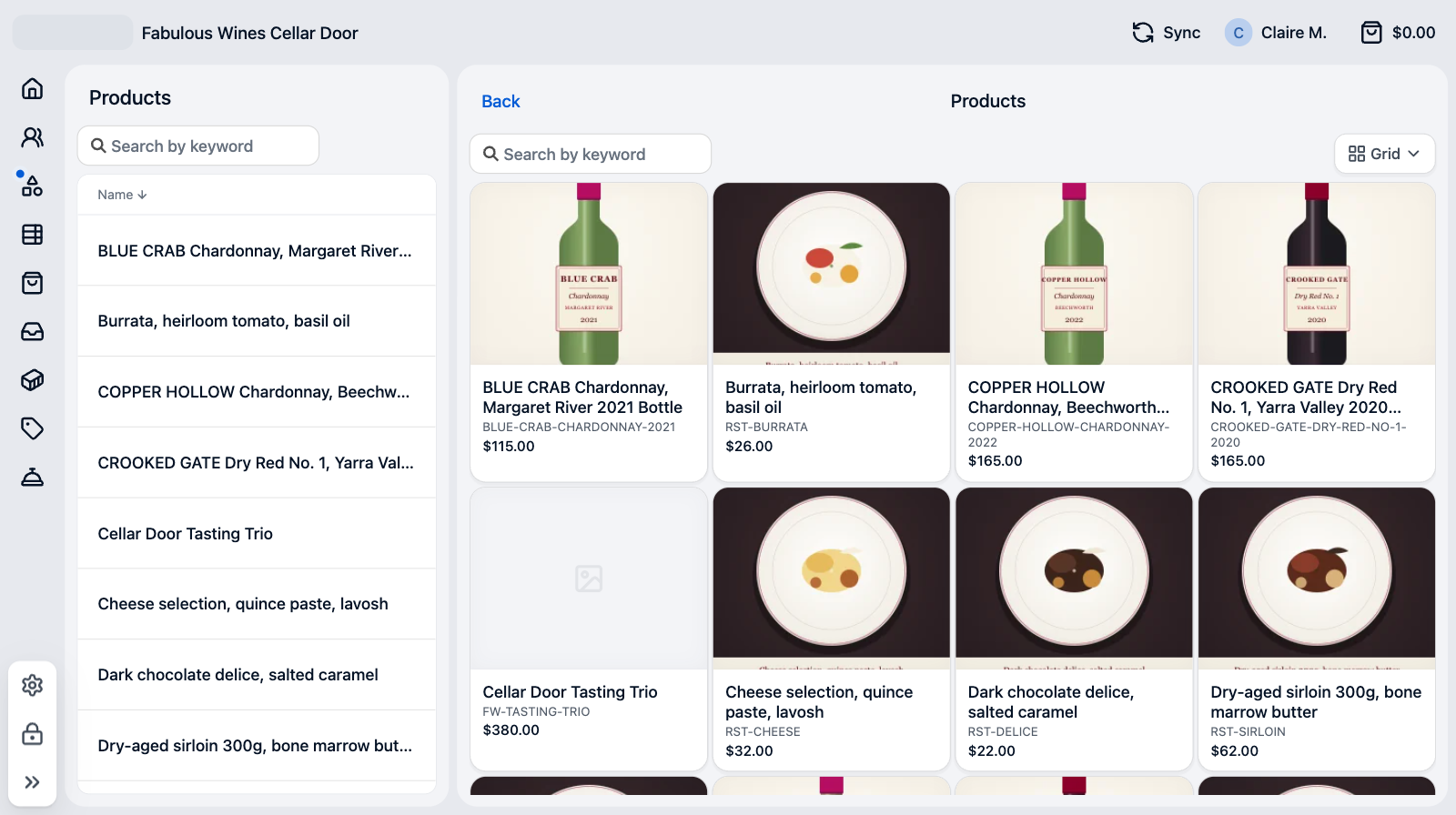The image size is (1456, 815).
Task: Open COPPER HOLLOW bottle thumbnail
Action: point(1074,274)
